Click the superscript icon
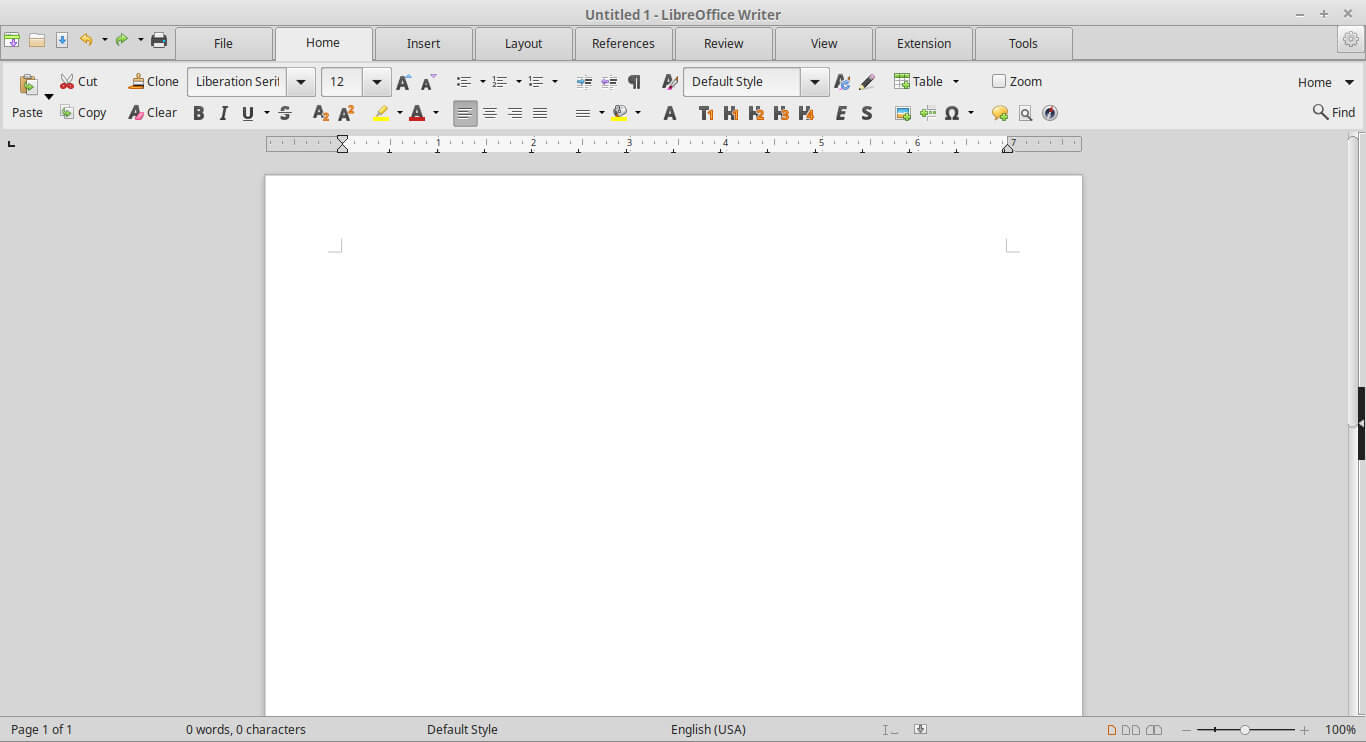This screenshot has width=1366, height=742. [x=346, y=113]
